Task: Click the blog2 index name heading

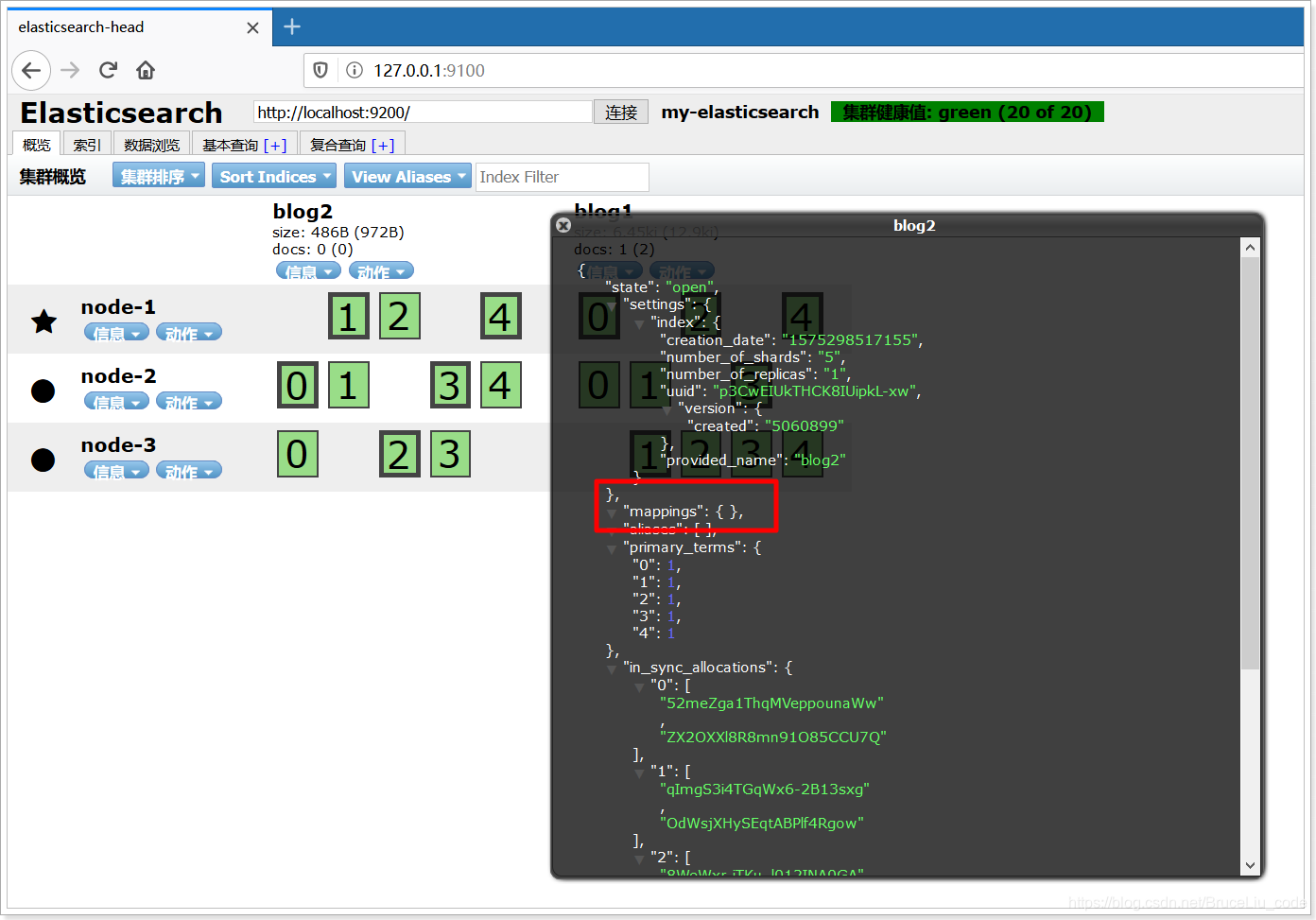Action: 303,211
